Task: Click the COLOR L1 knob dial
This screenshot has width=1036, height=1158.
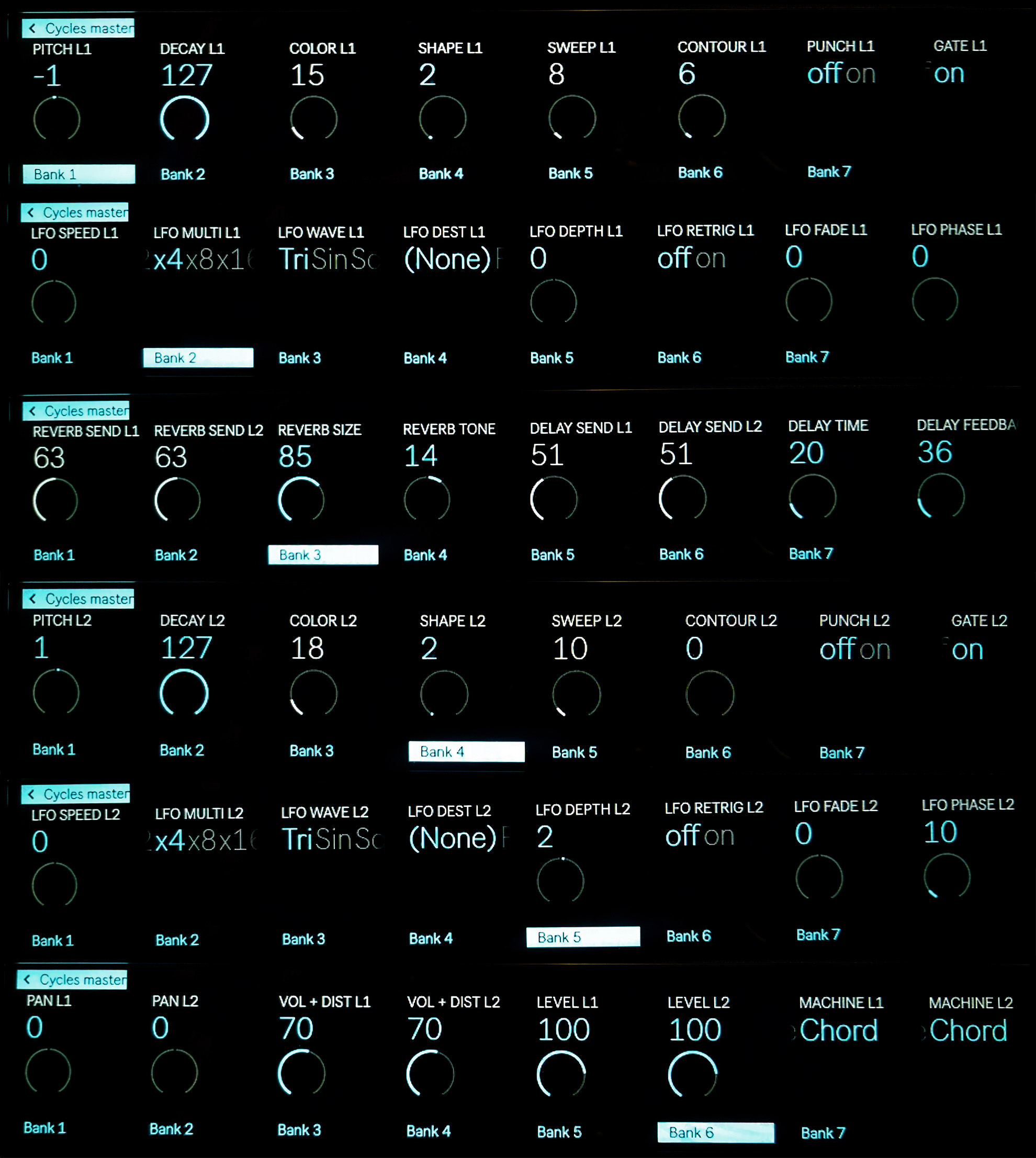Action: tap(313, 118)
